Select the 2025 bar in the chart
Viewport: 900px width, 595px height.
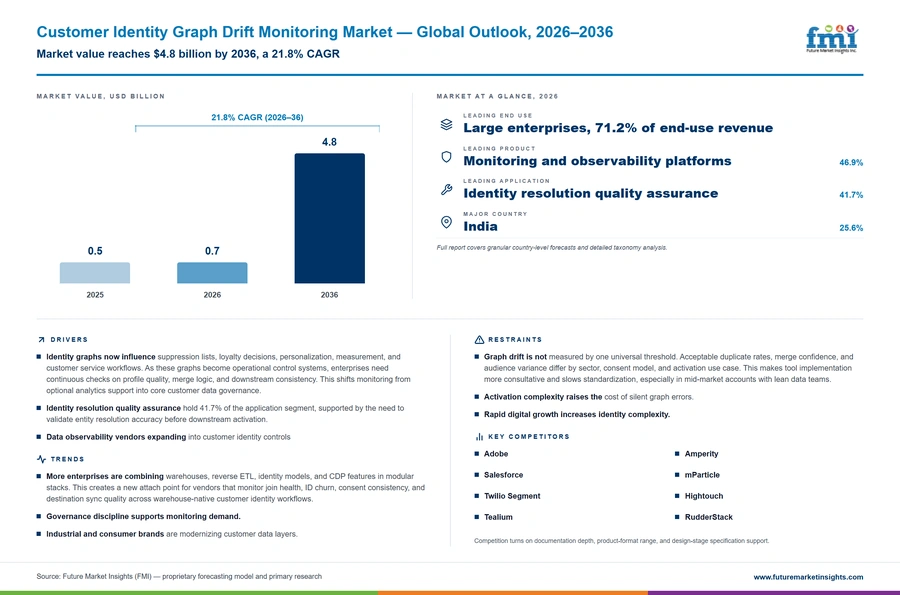[x=95, y=273]
